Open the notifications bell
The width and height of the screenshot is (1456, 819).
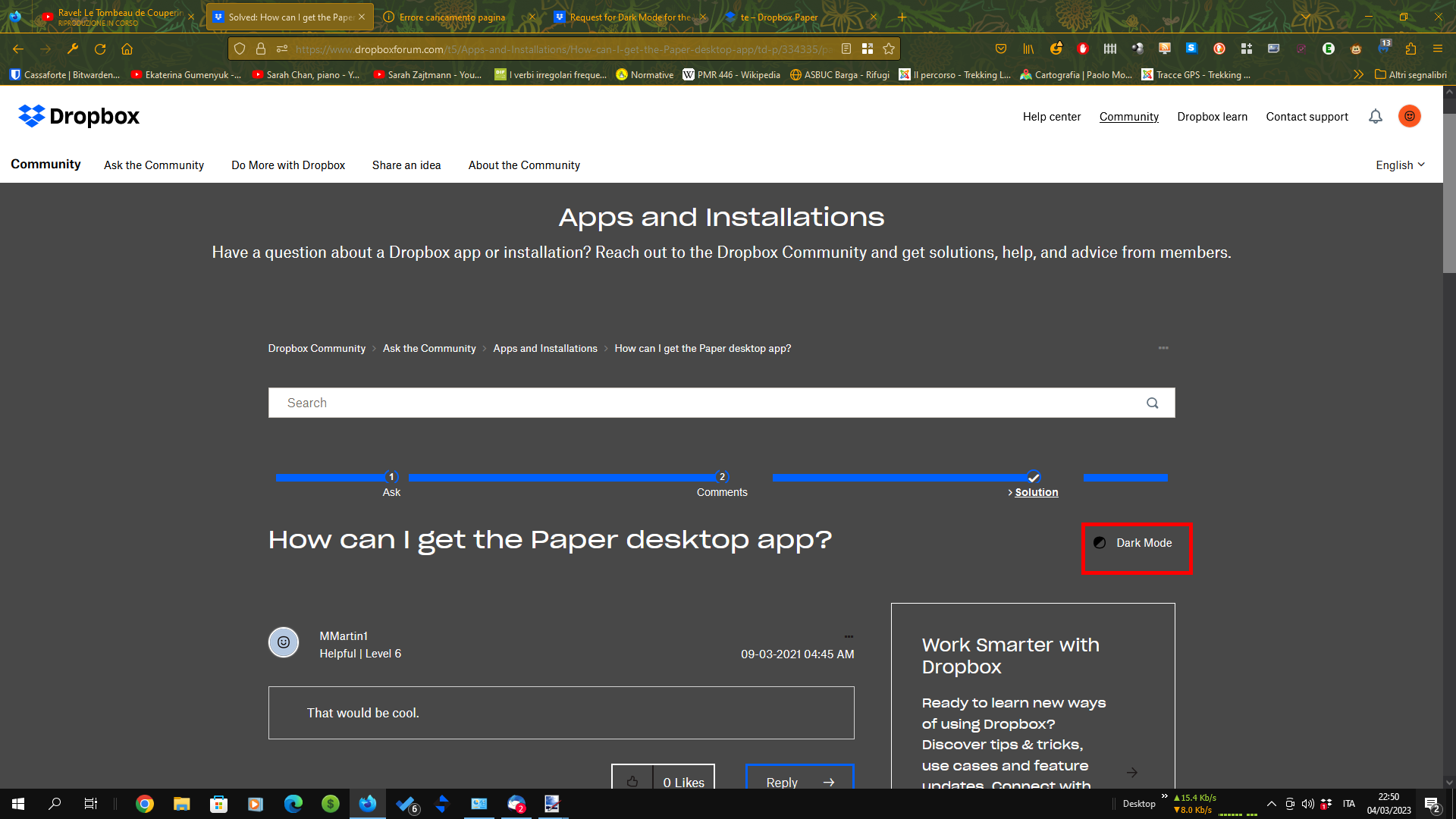pyautogui.click(x=1376, y=116)
